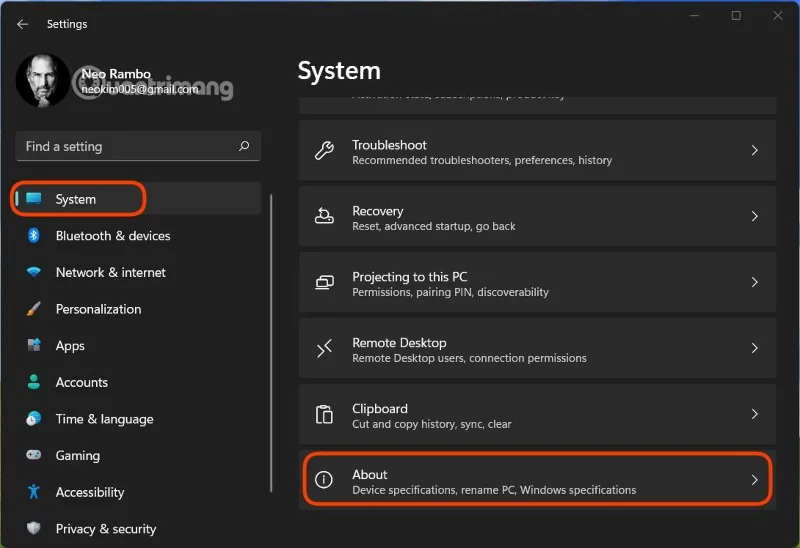Click the Network wifi icon
The image size is (800, 548).
click(34, 272)
